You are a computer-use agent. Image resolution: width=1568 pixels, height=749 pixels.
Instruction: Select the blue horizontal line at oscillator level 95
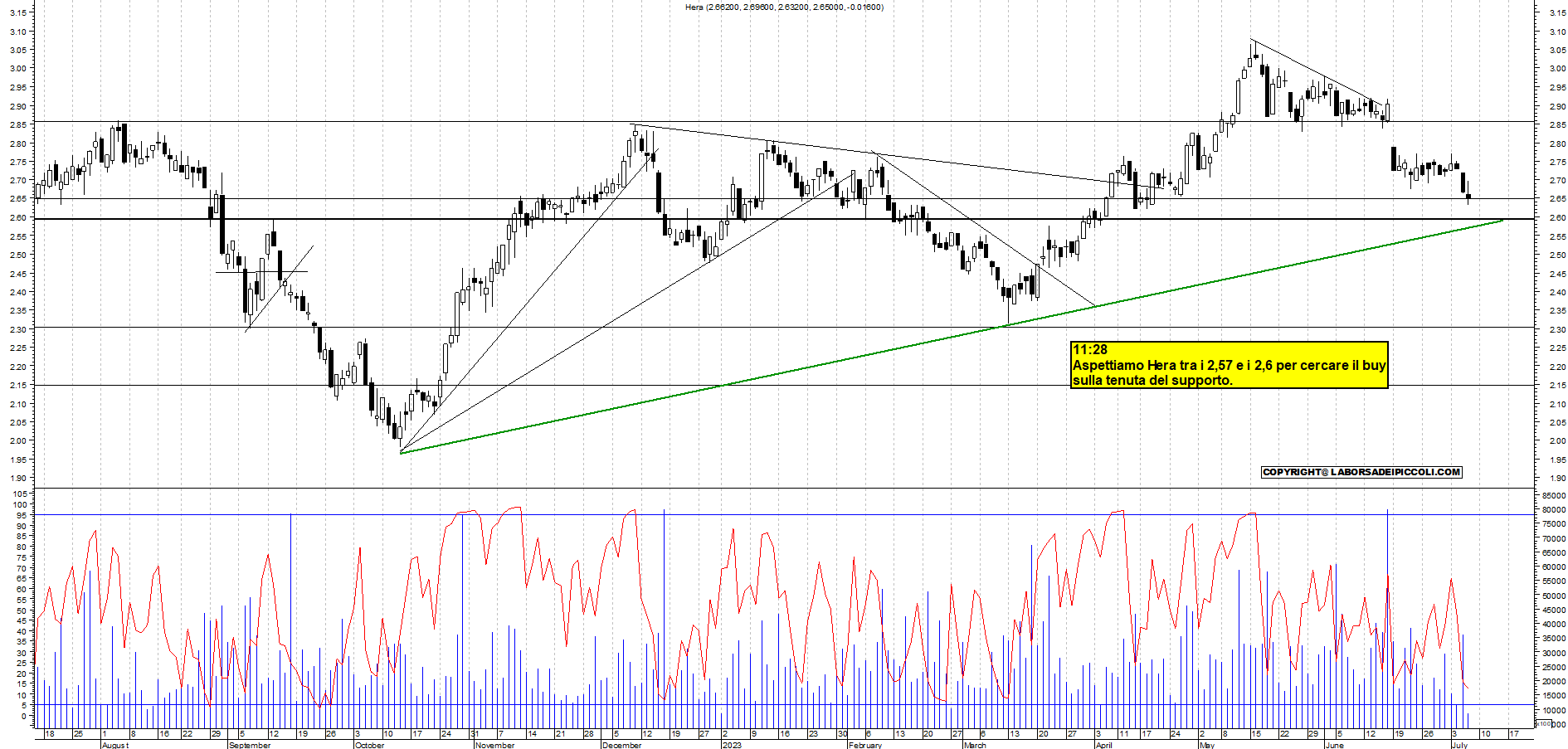tap(784, 514)
